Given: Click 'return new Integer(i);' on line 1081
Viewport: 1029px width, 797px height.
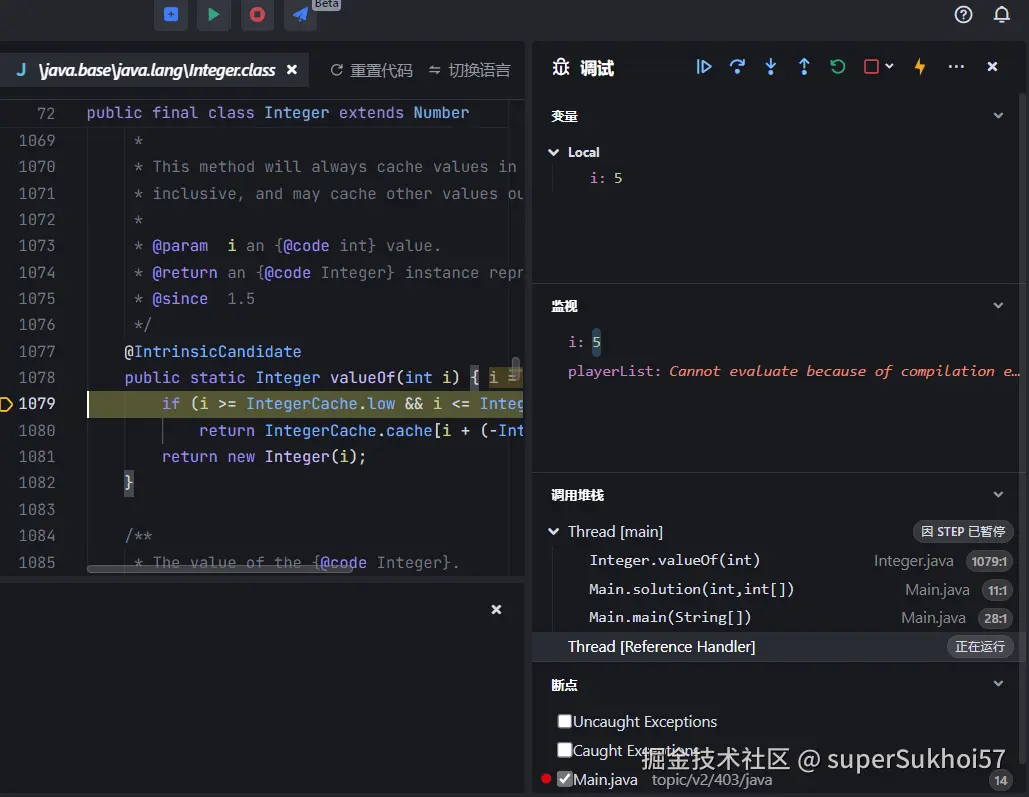Looking at the screenshot, I should [x=264, y=456].
